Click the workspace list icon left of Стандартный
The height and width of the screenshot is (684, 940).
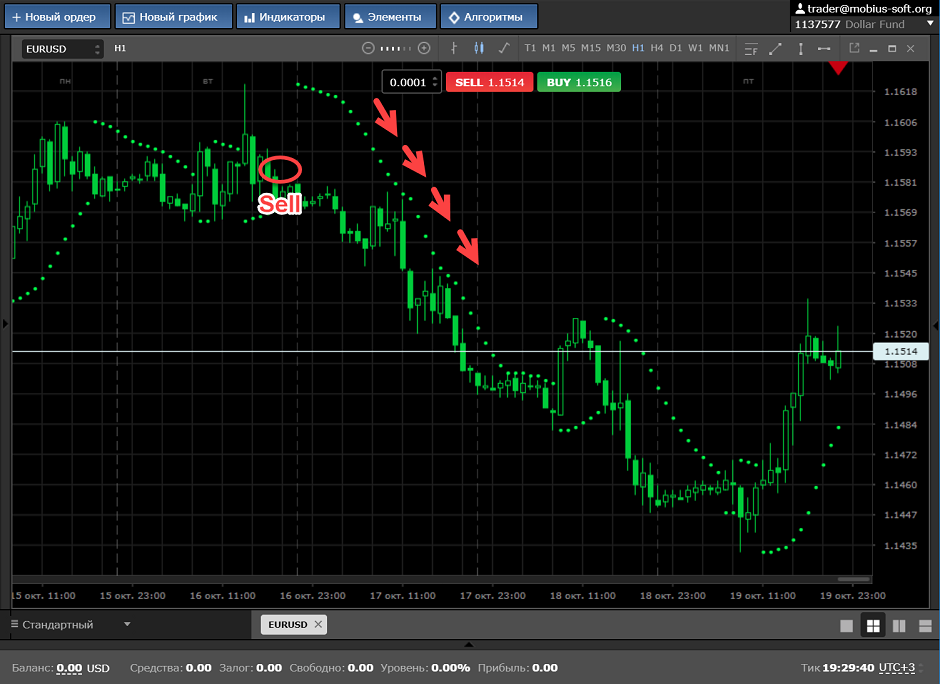click(14, 624)
